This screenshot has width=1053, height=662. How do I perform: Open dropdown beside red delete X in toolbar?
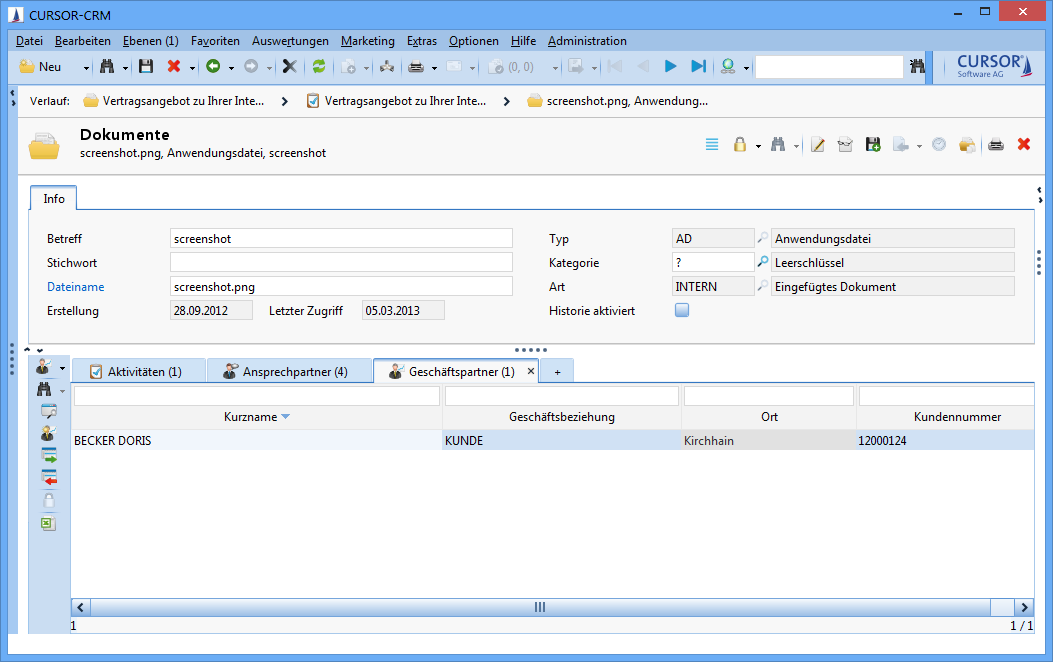(190, 68)
